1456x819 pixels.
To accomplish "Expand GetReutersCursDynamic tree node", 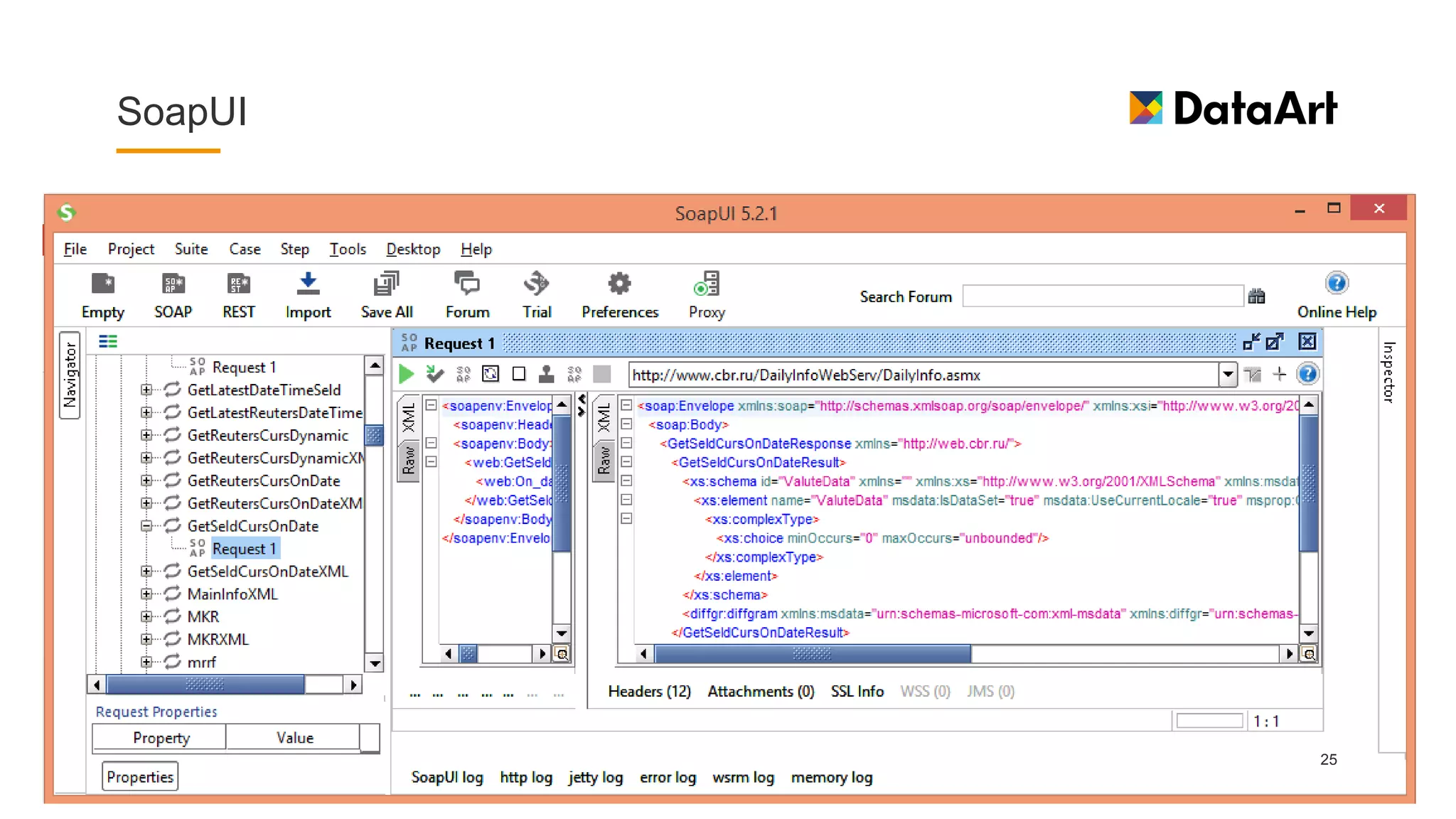I will 146,435.
